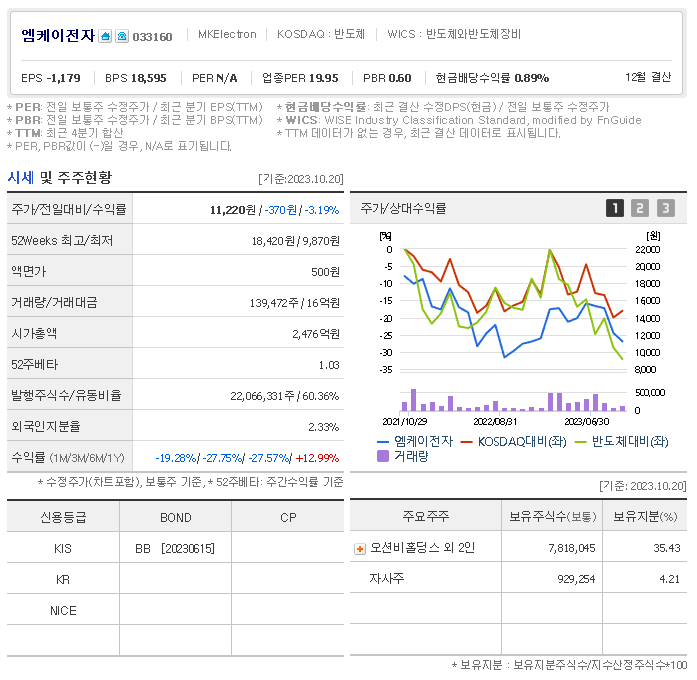Select the 주요주주 column header

[x=425, y=516]
